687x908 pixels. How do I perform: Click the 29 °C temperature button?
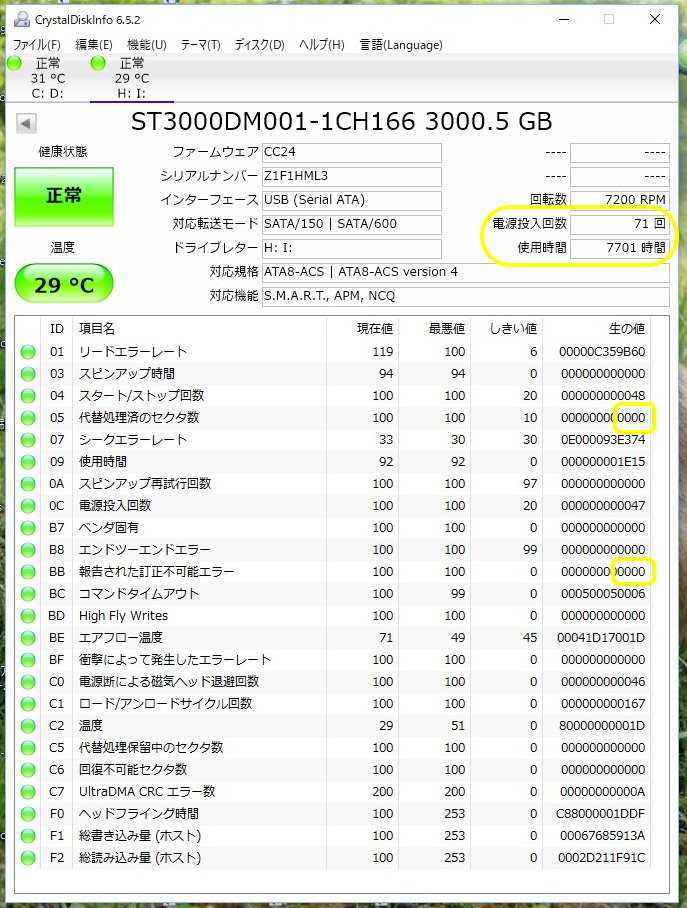coord(64,284)
